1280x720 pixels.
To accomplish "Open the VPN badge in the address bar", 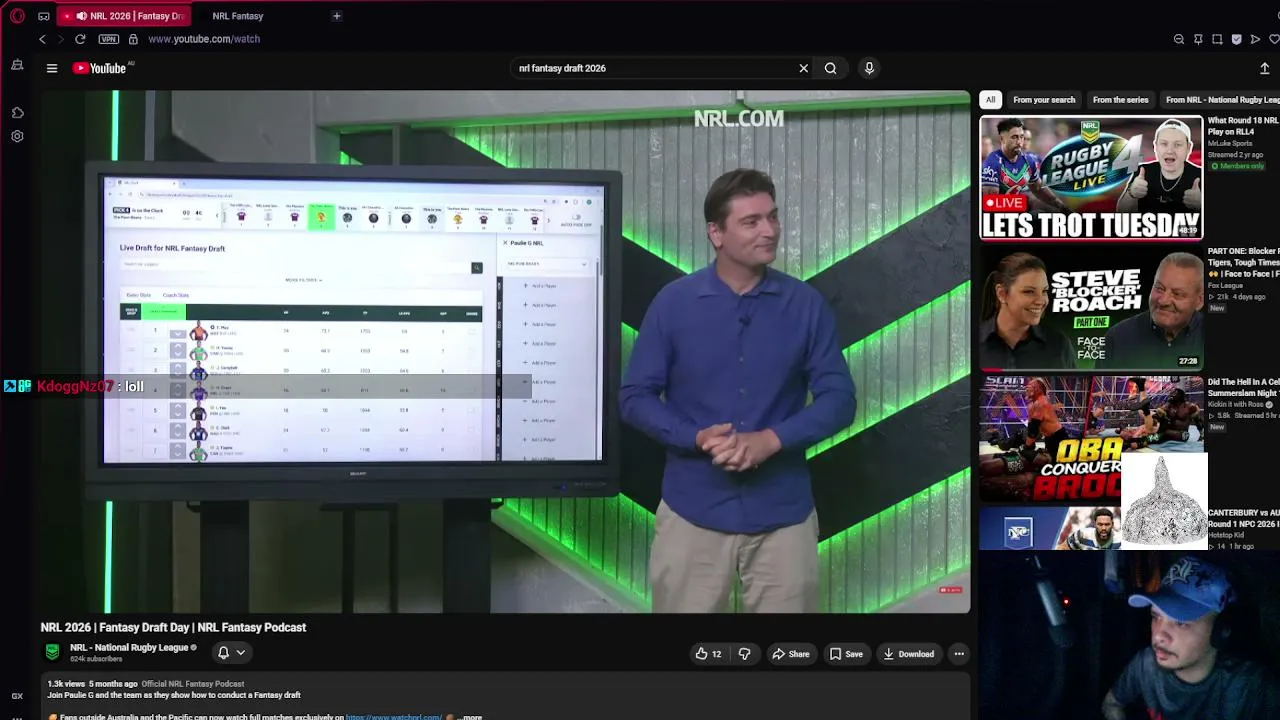I will click(x=109, y=39).
